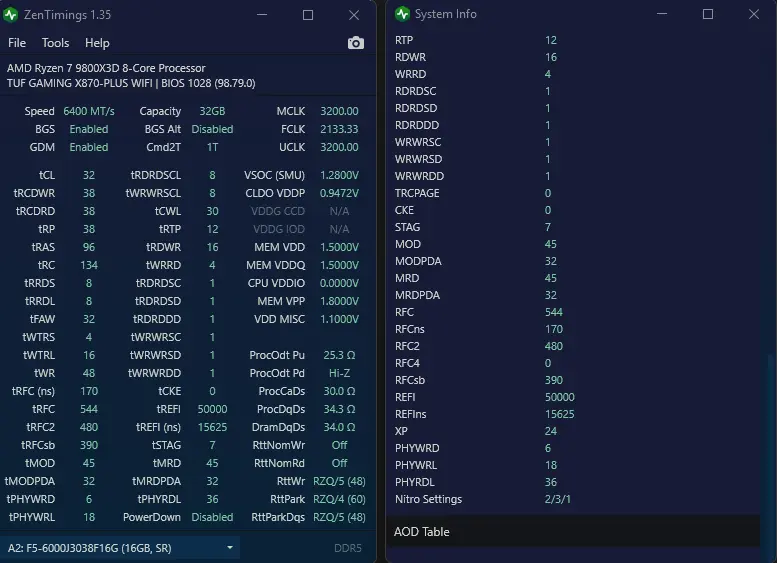Viewport: 777px width, 563px height.
Task: Click the tWR value 48
Action: (x=89, y=373)
